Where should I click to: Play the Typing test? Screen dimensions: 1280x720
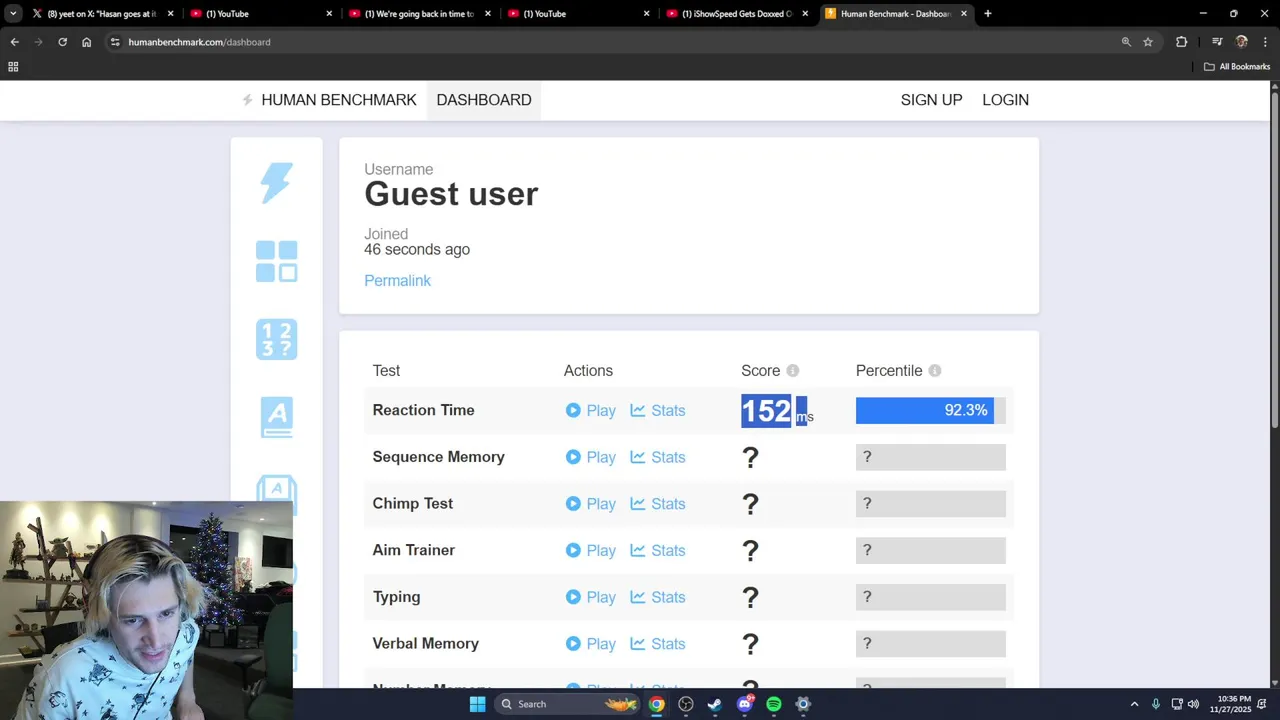pos(590,597)
